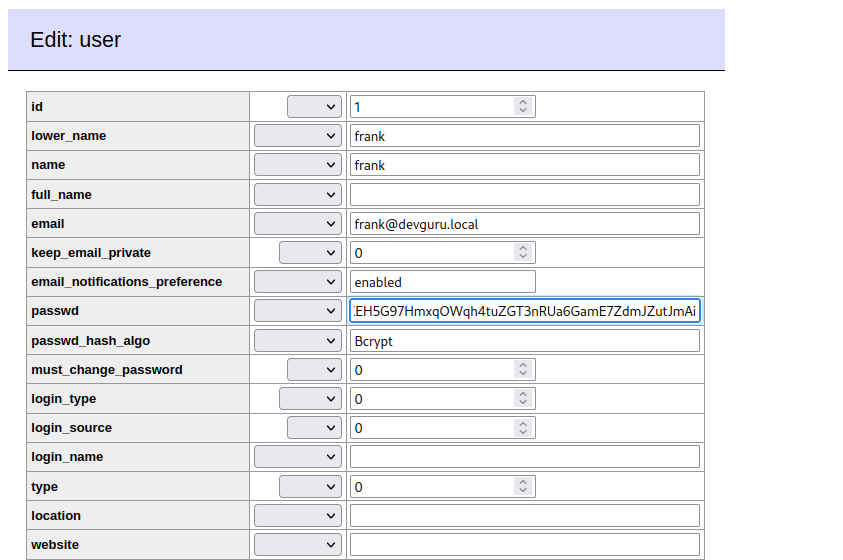This screenshot has width=843, height=560.
Task: Click the must_change_password number stepper
Action: tap(522, 370)
